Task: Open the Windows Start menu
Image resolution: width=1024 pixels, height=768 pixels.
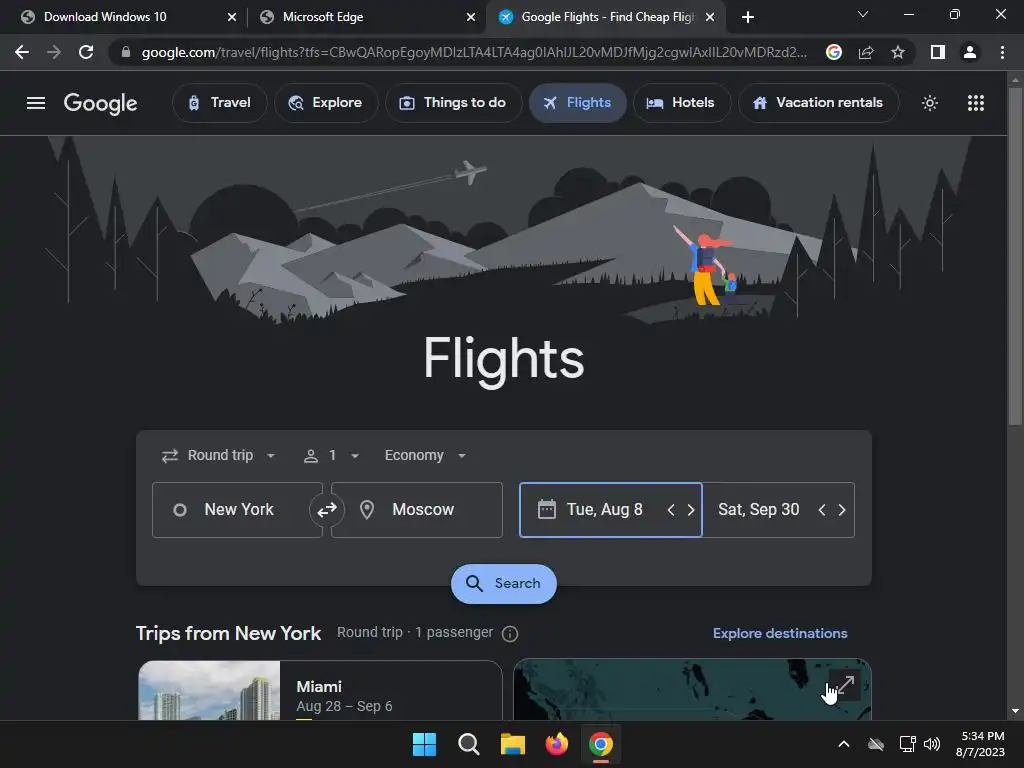Action: (424, 744)
